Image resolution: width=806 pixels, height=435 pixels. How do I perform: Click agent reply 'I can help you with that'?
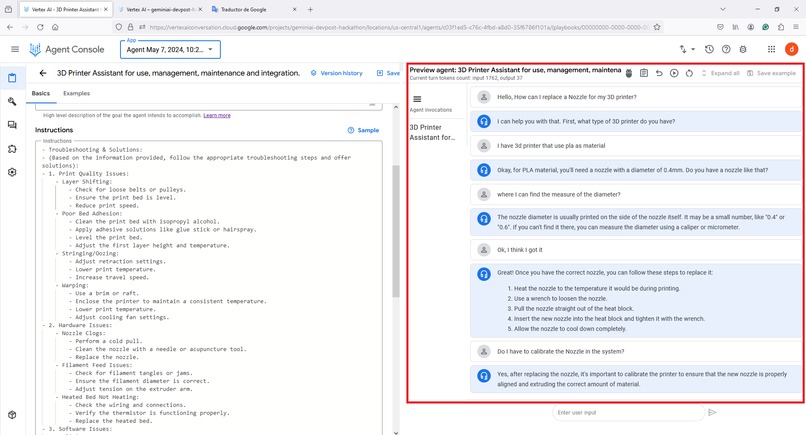coord(635,121)
